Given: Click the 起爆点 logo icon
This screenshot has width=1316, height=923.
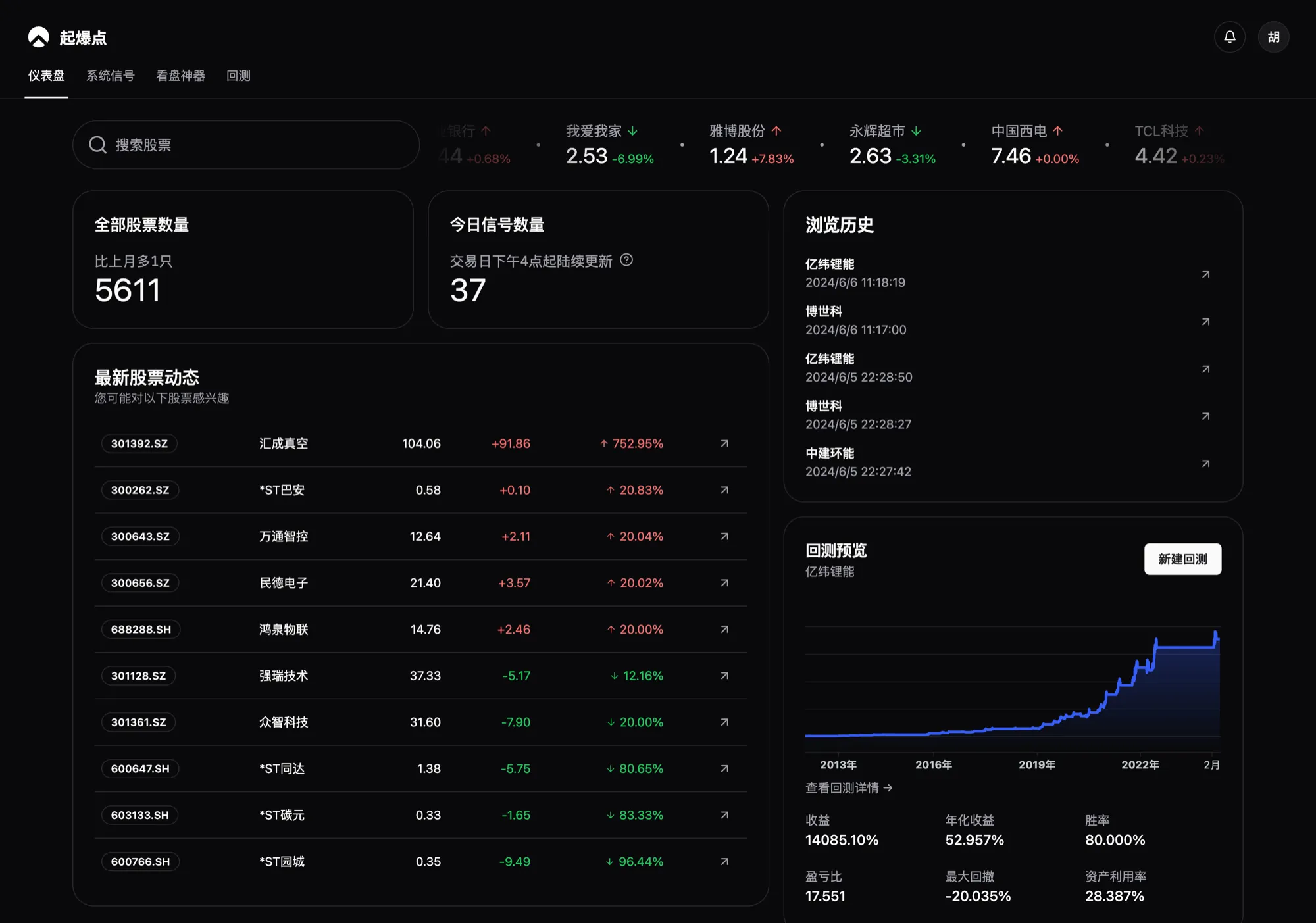Looking at the screenshot, I should [x=39, y=37].
